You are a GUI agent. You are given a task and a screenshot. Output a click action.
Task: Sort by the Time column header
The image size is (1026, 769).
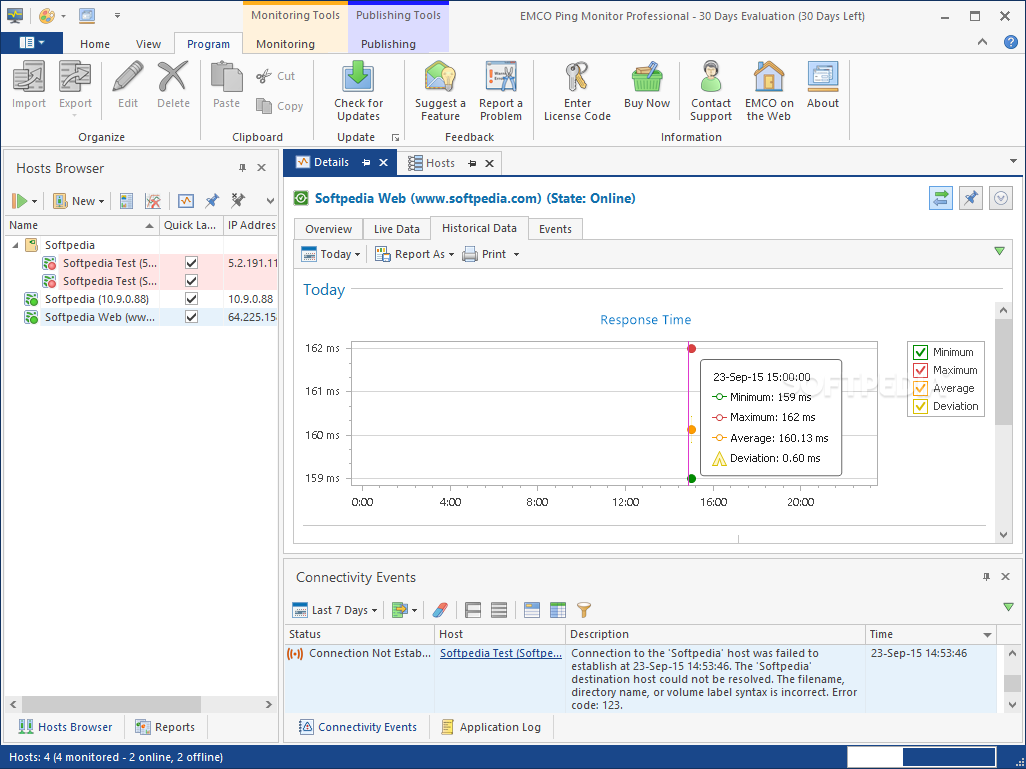click(930, 634)
